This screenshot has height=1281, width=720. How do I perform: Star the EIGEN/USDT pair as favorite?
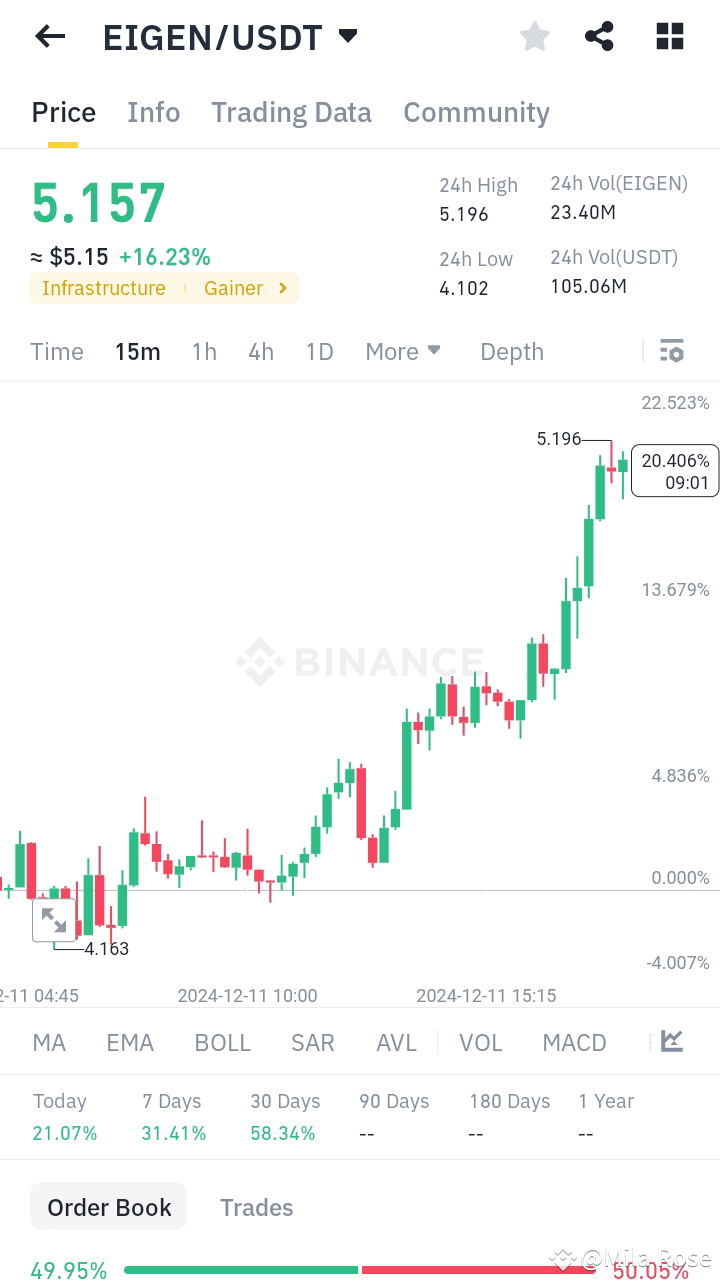(534, 36)
